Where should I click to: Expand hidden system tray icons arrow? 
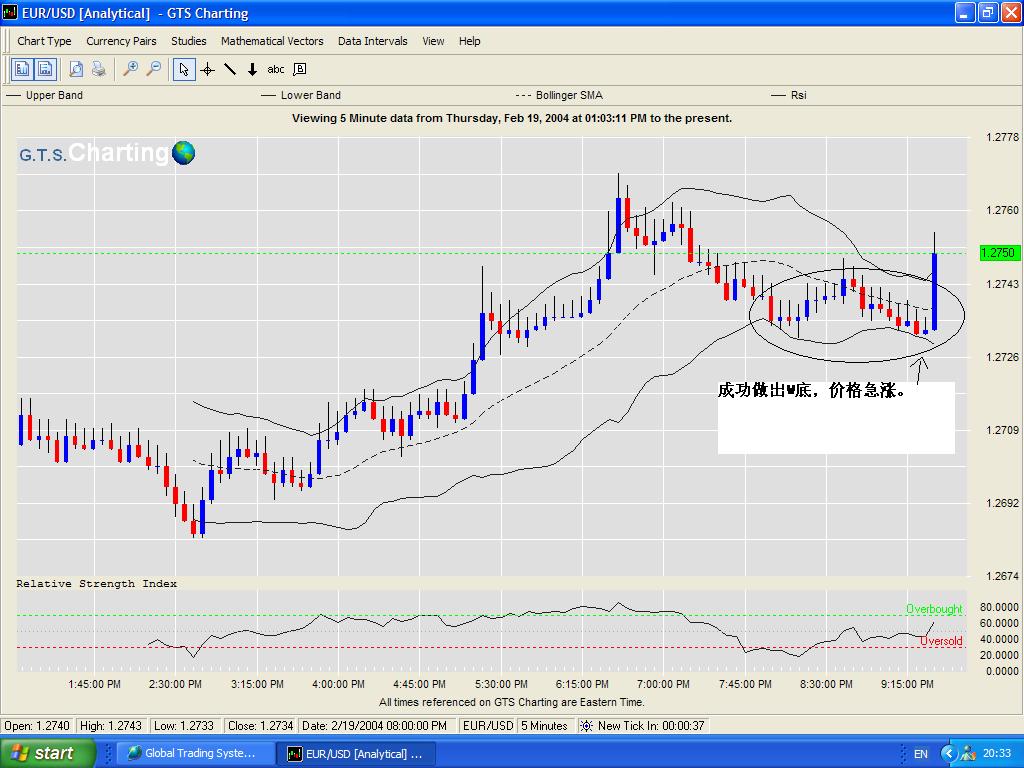949,754
